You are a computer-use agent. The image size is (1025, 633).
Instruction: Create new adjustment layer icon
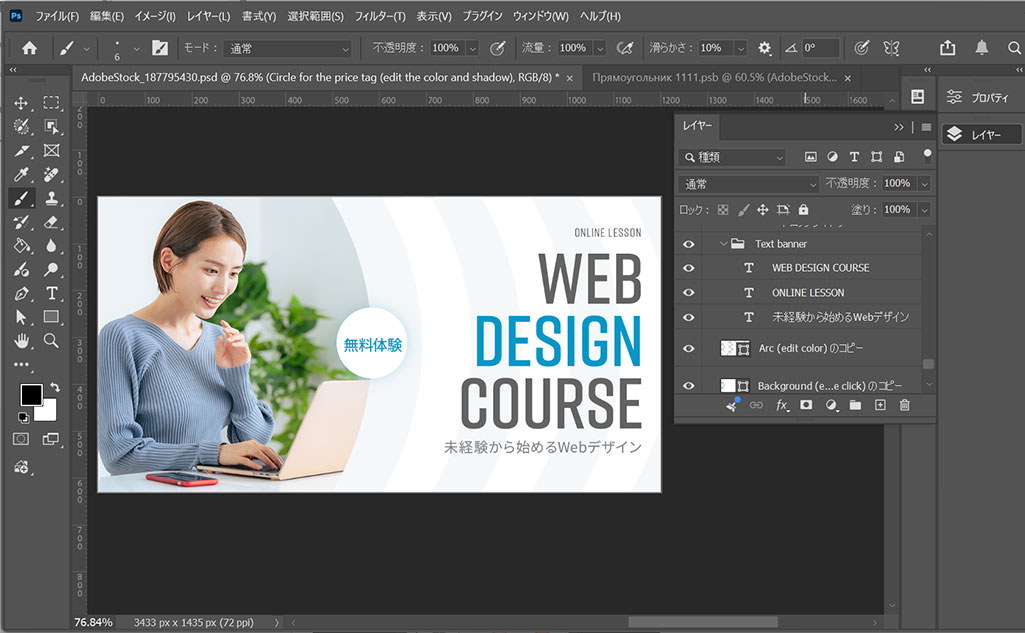click(x=831, y=405)
